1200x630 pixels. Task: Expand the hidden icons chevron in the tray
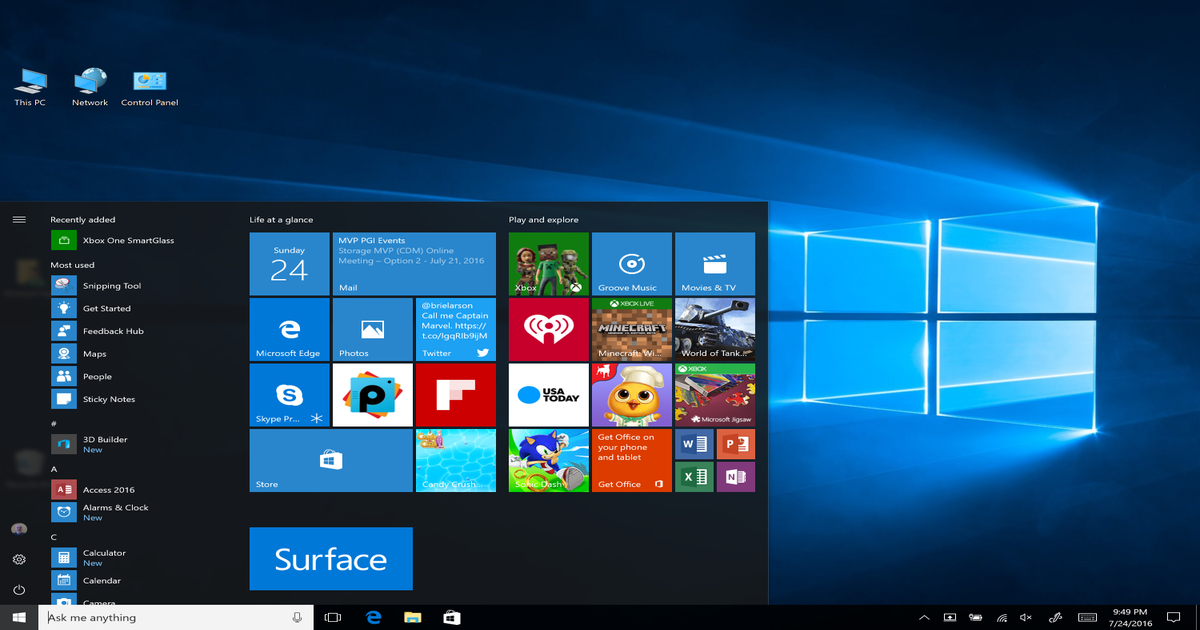pyautogui.click(x=923, y=617)
